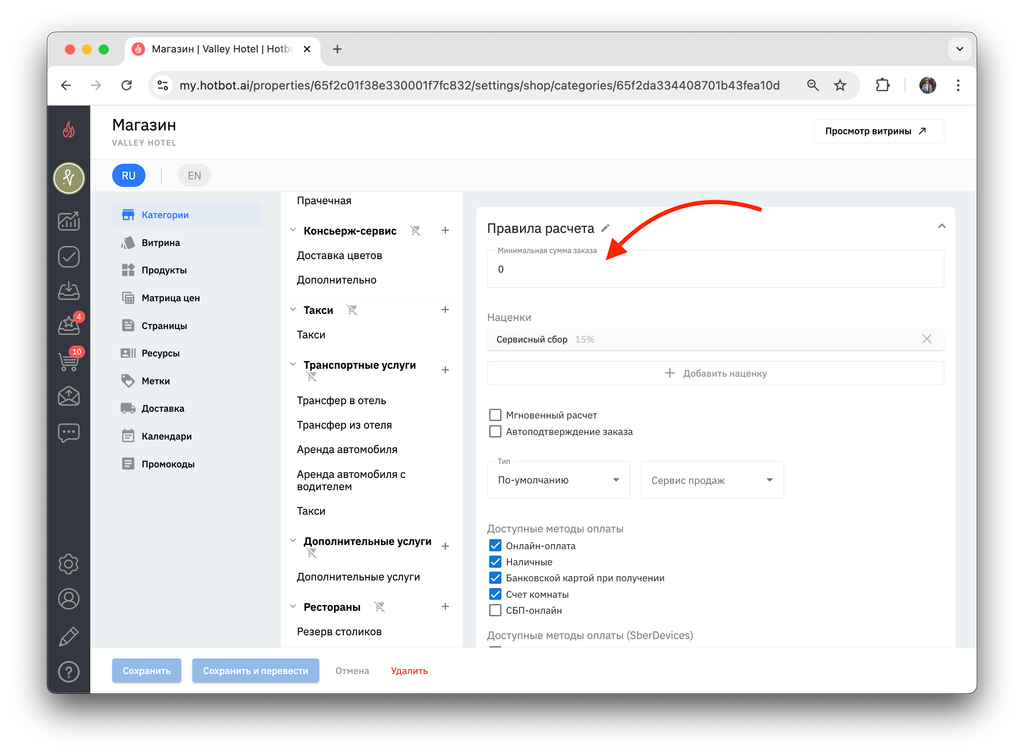Click crossed cart icon beside Консьерж-сервис

point(415,230)
